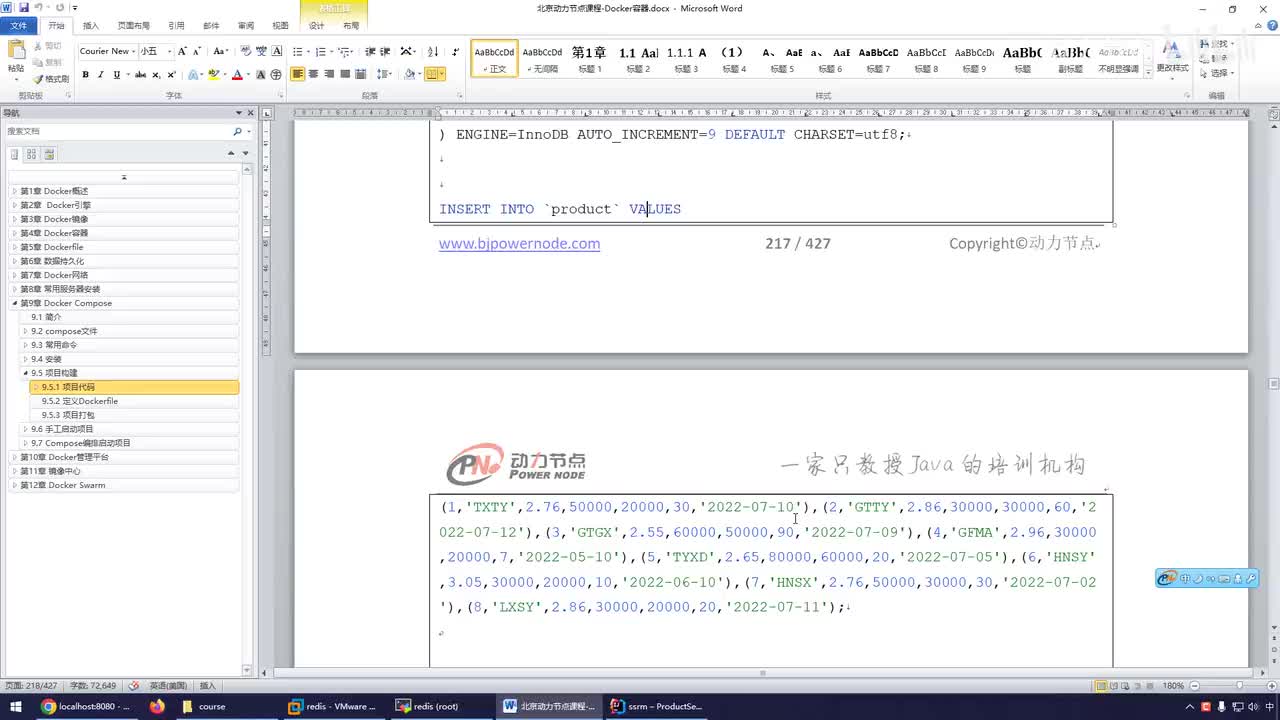The image size is (1280, 720).
Task: Open the 文件 (File) tab
Action: (x=18, y=26)
